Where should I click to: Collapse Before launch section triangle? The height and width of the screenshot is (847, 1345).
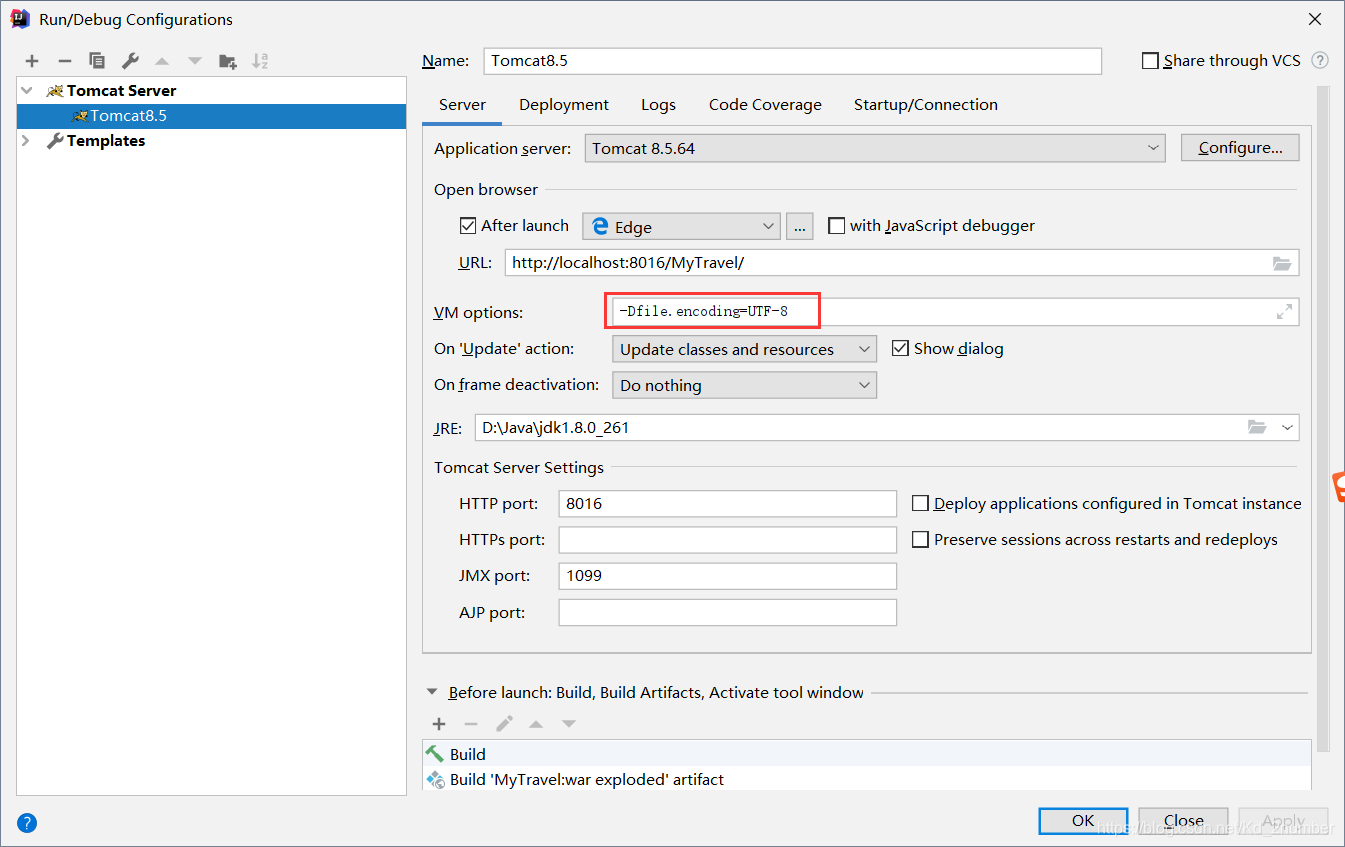click(x=432, y=692)
